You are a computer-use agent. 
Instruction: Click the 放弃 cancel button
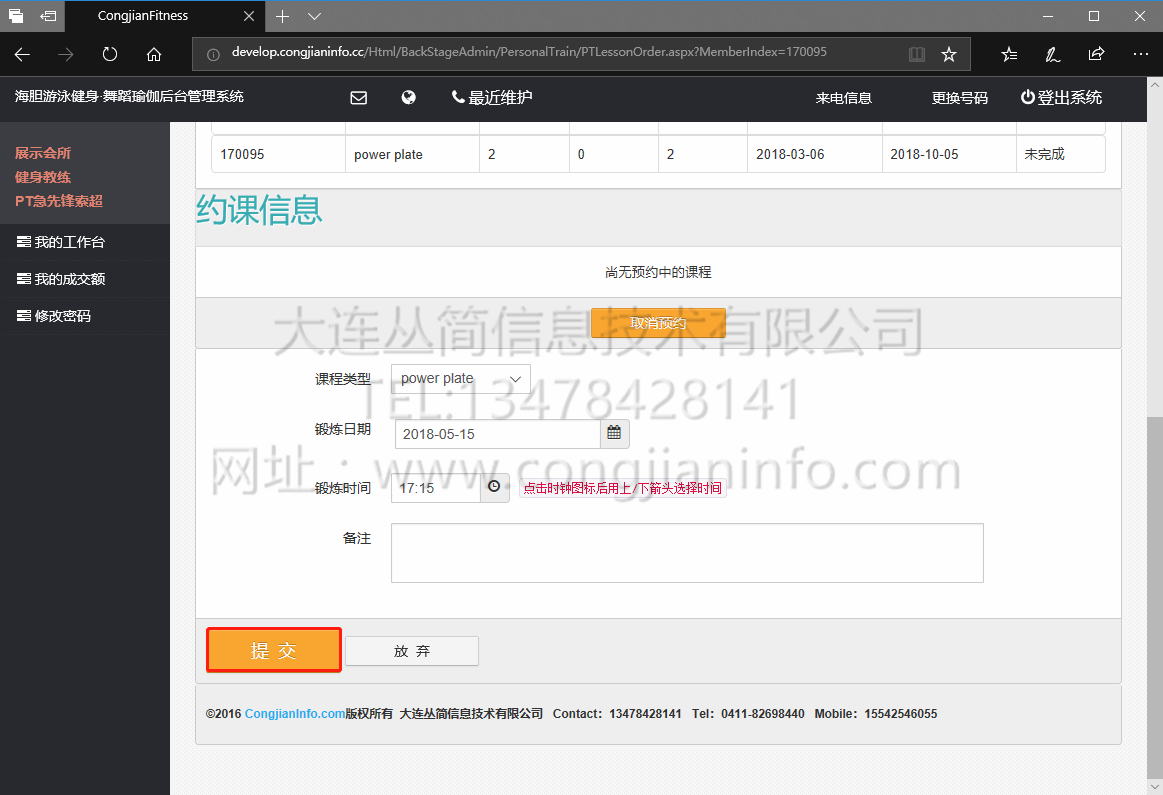pos(412,651)
